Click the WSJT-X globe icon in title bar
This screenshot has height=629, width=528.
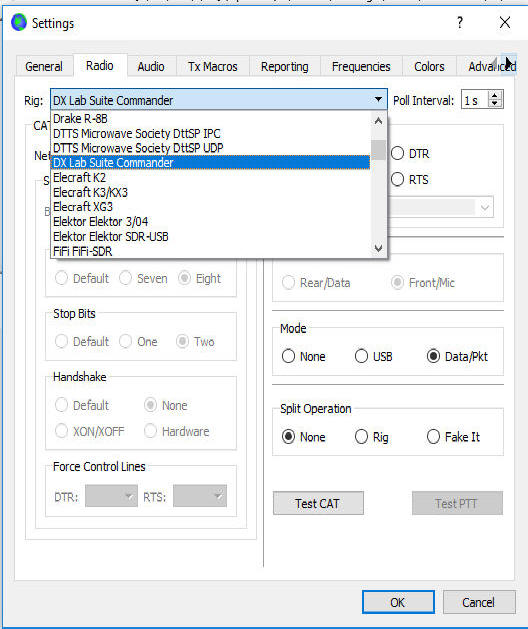18,22
